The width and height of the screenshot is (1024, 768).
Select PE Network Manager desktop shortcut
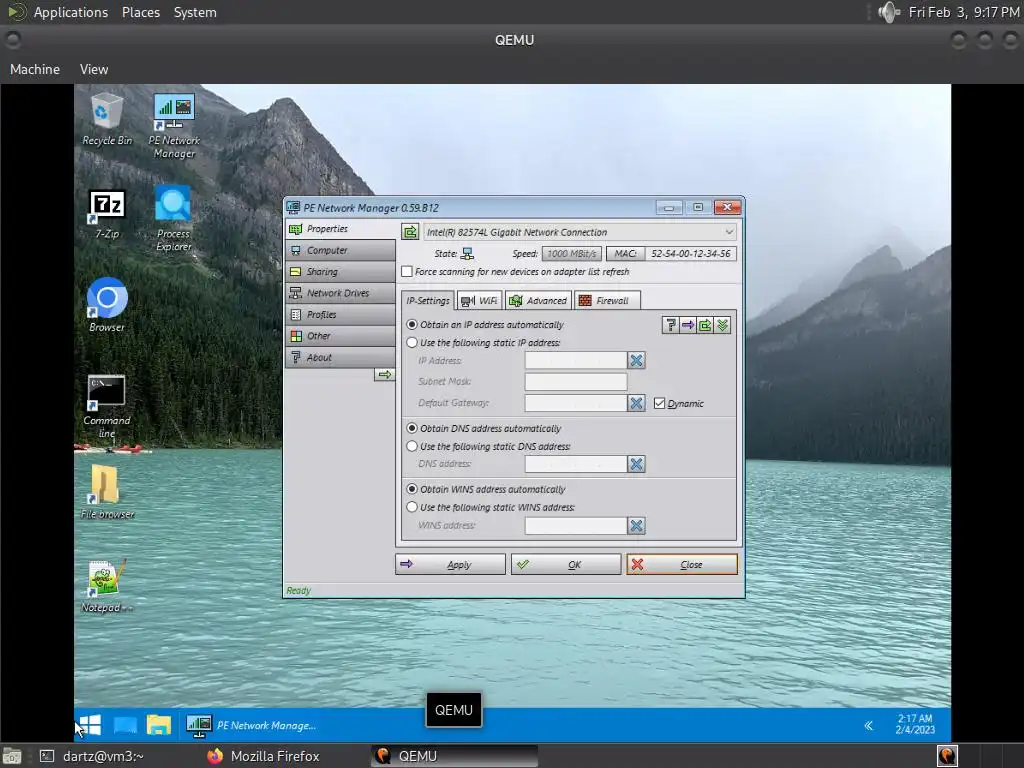[174, 126]
